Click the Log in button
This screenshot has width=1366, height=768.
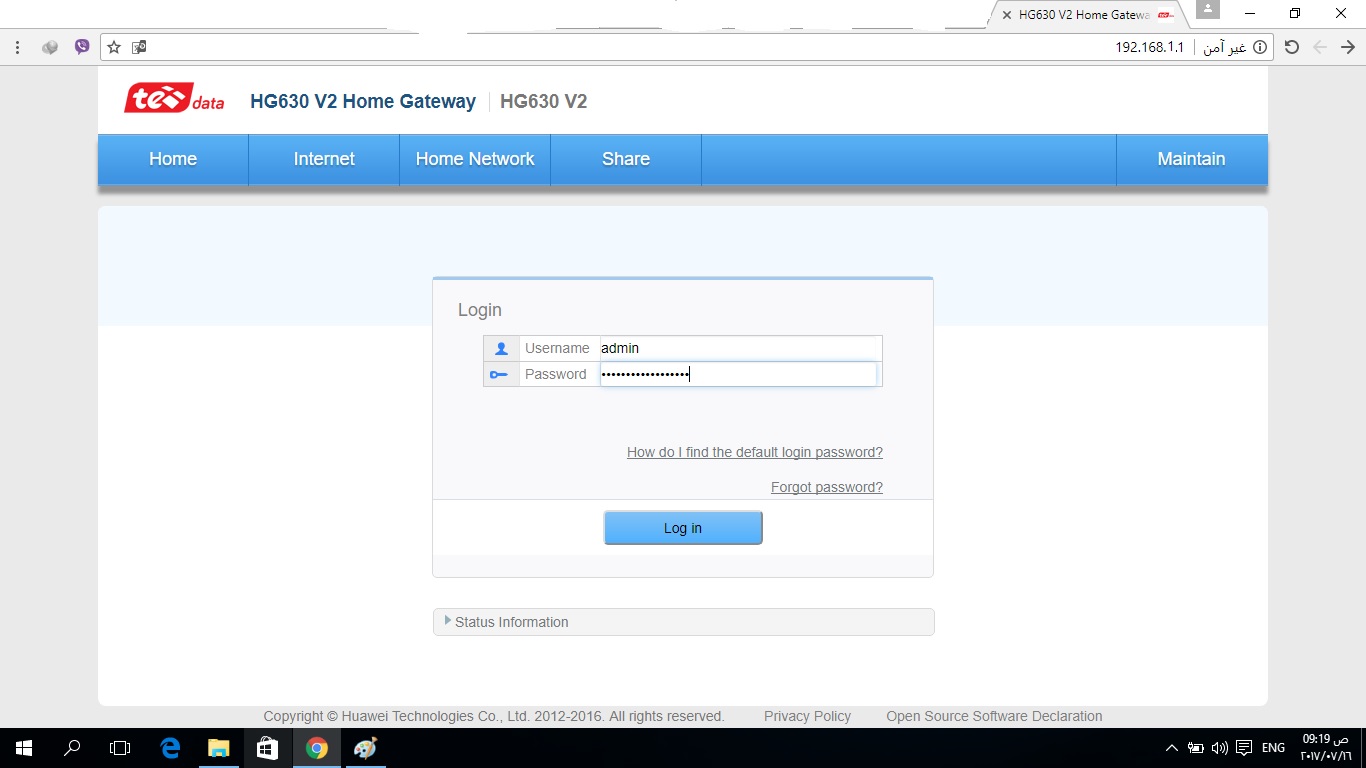[x=683, y=528]
